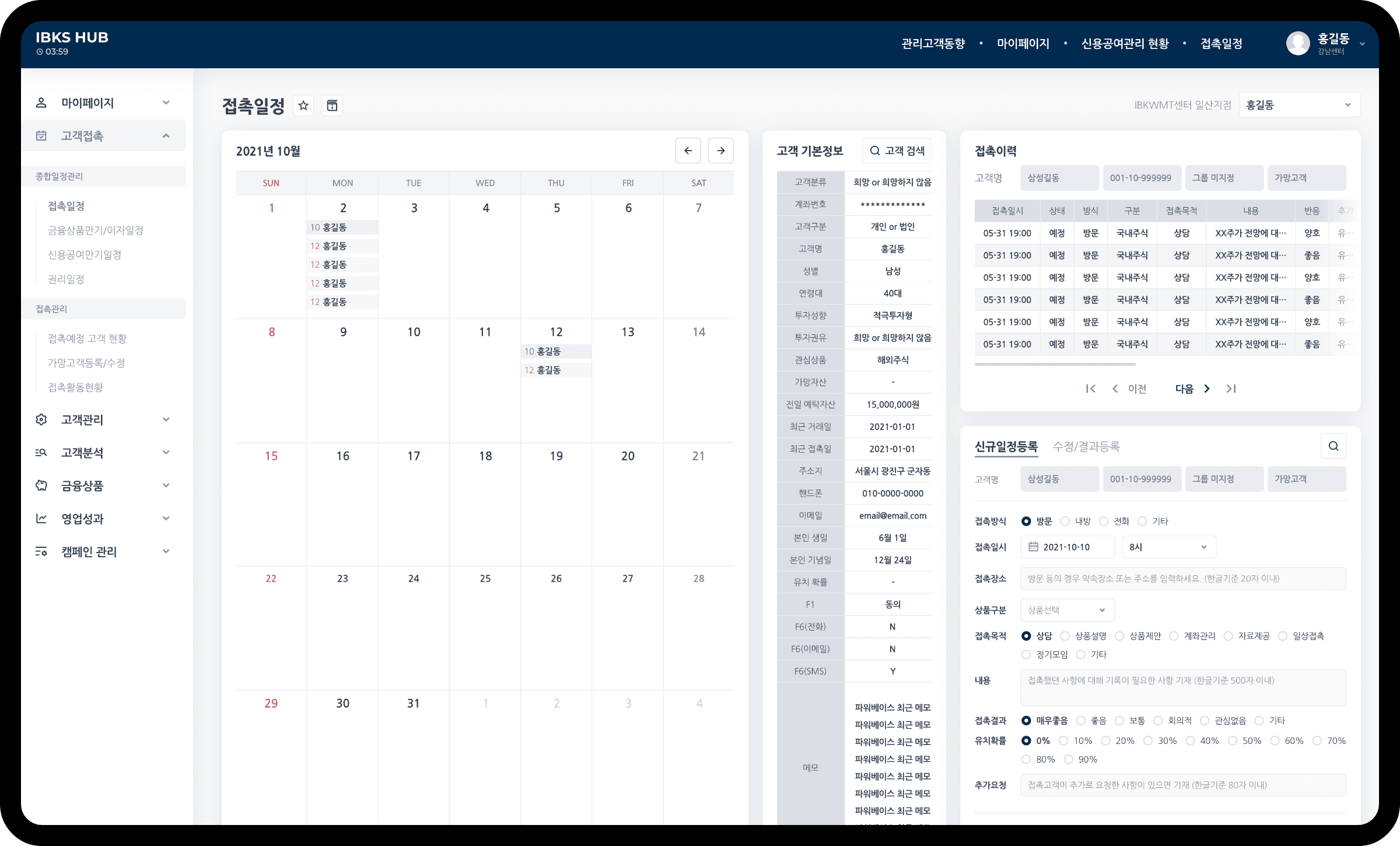Click horizontal scrollbar under 접촉이력 table
The height and width of the screenshot is (846, 1400).
(1055, 364)
